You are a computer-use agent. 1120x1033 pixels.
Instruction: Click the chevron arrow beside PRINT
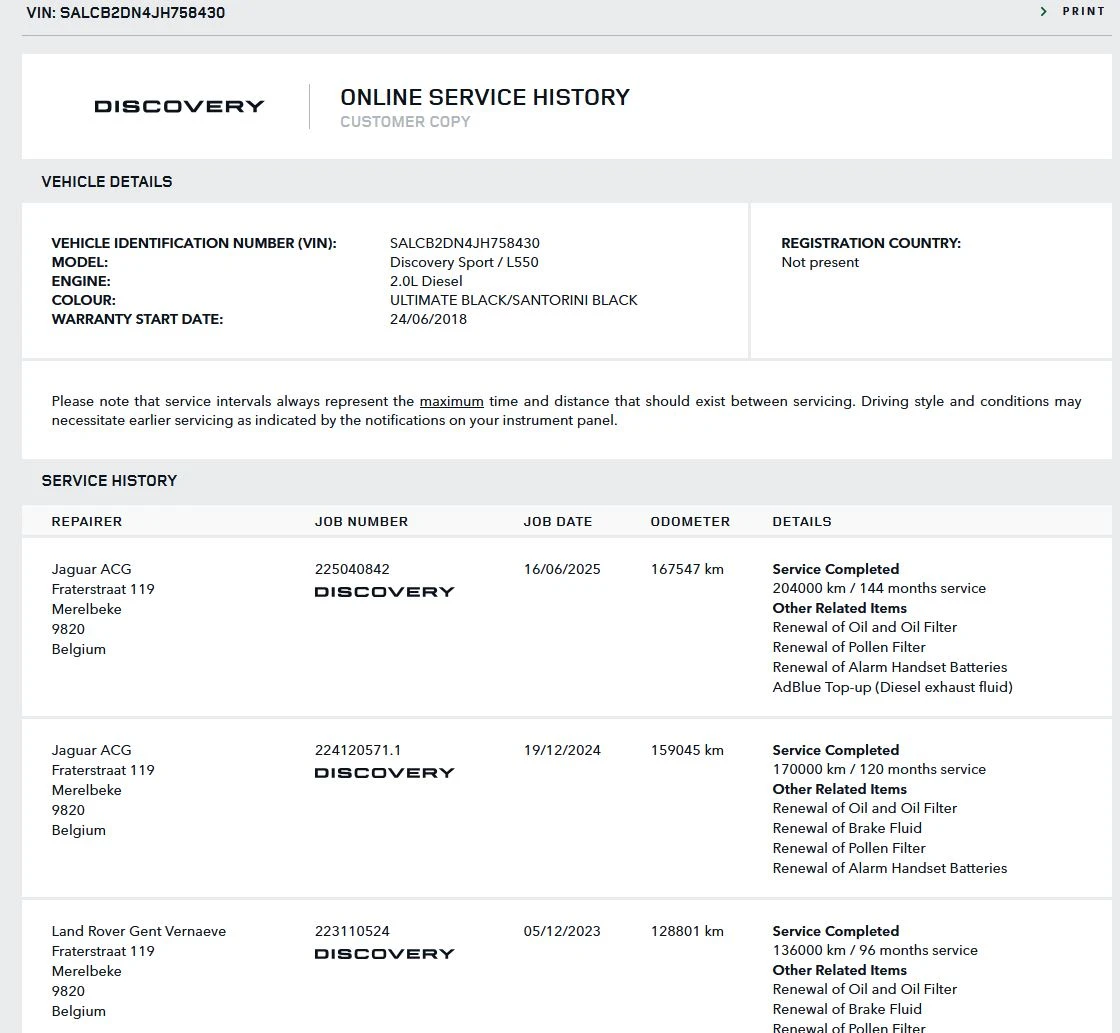tap(1044, 12)
